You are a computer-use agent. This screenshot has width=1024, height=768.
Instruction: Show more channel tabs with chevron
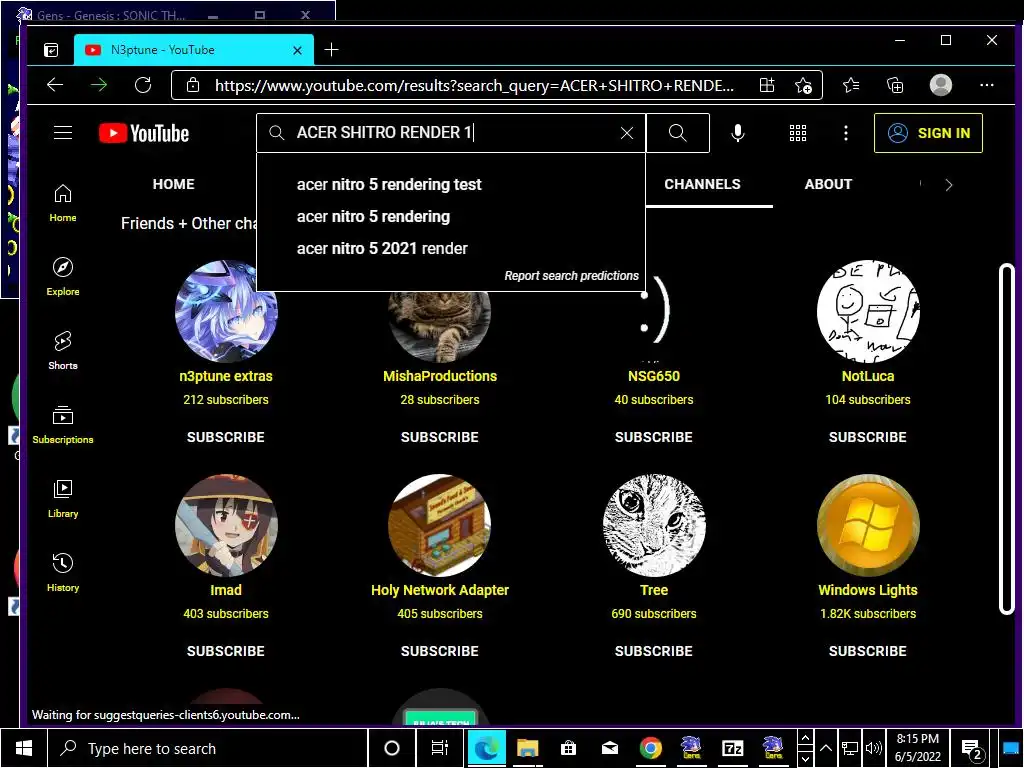coord(948,185)
